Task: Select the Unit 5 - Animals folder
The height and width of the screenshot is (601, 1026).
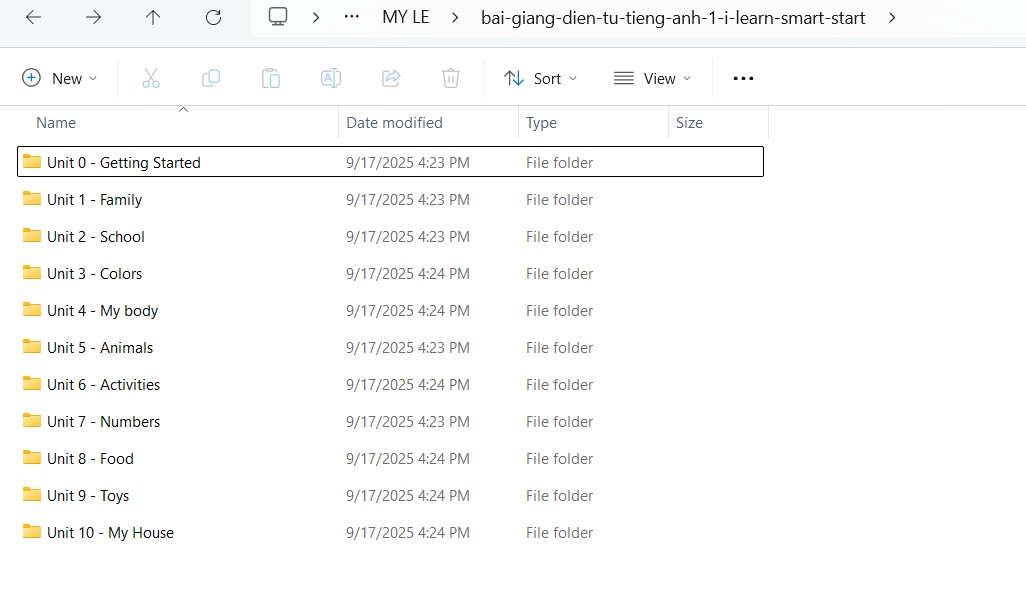Action: coord(100,348)
